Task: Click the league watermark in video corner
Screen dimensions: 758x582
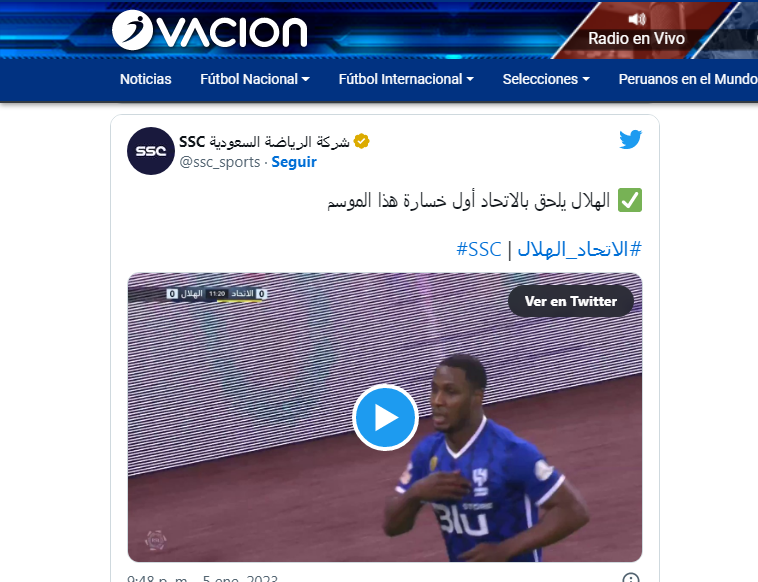Action: [156, 540]
